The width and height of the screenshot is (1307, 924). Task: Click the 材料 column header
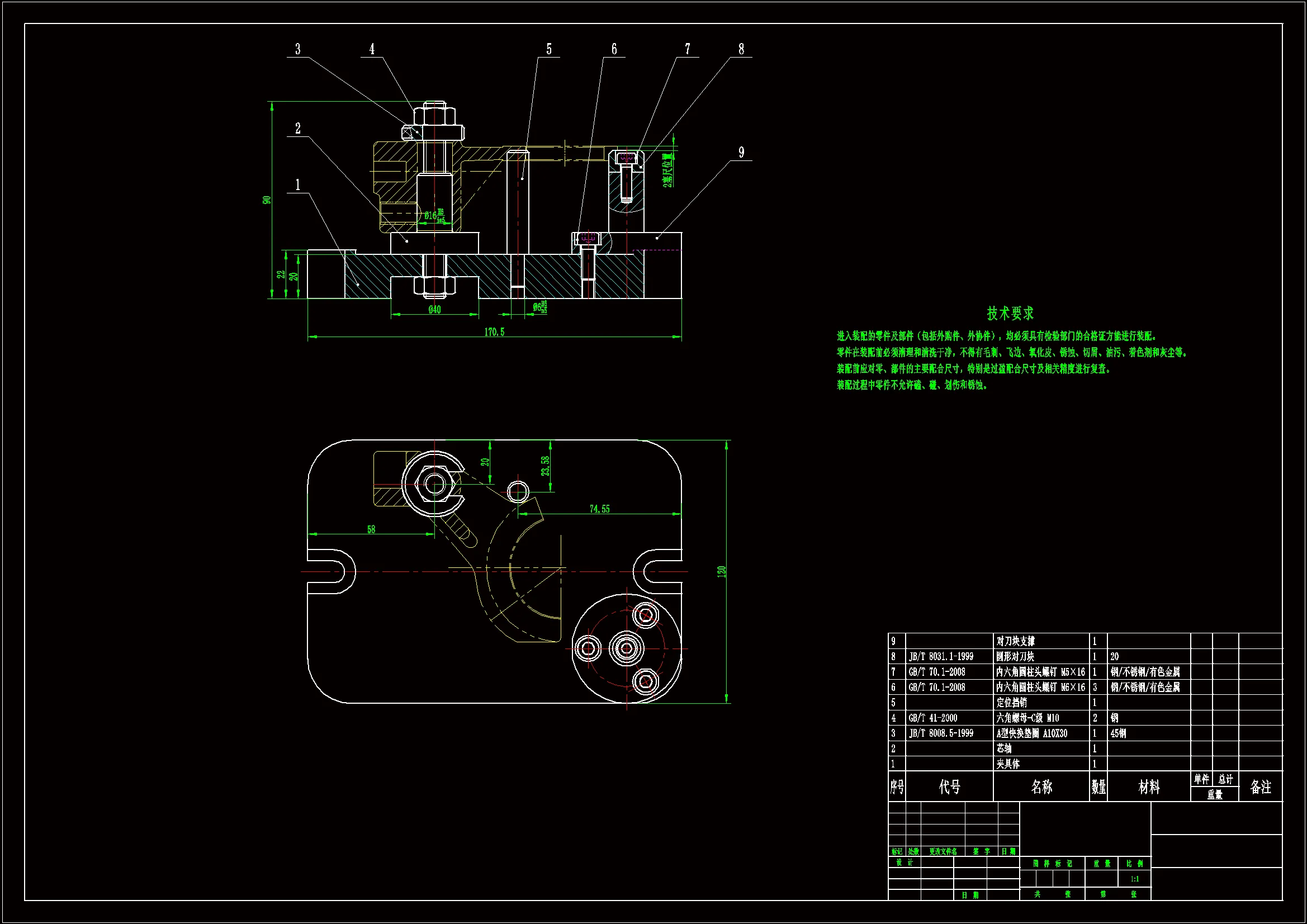(1149, 786)
